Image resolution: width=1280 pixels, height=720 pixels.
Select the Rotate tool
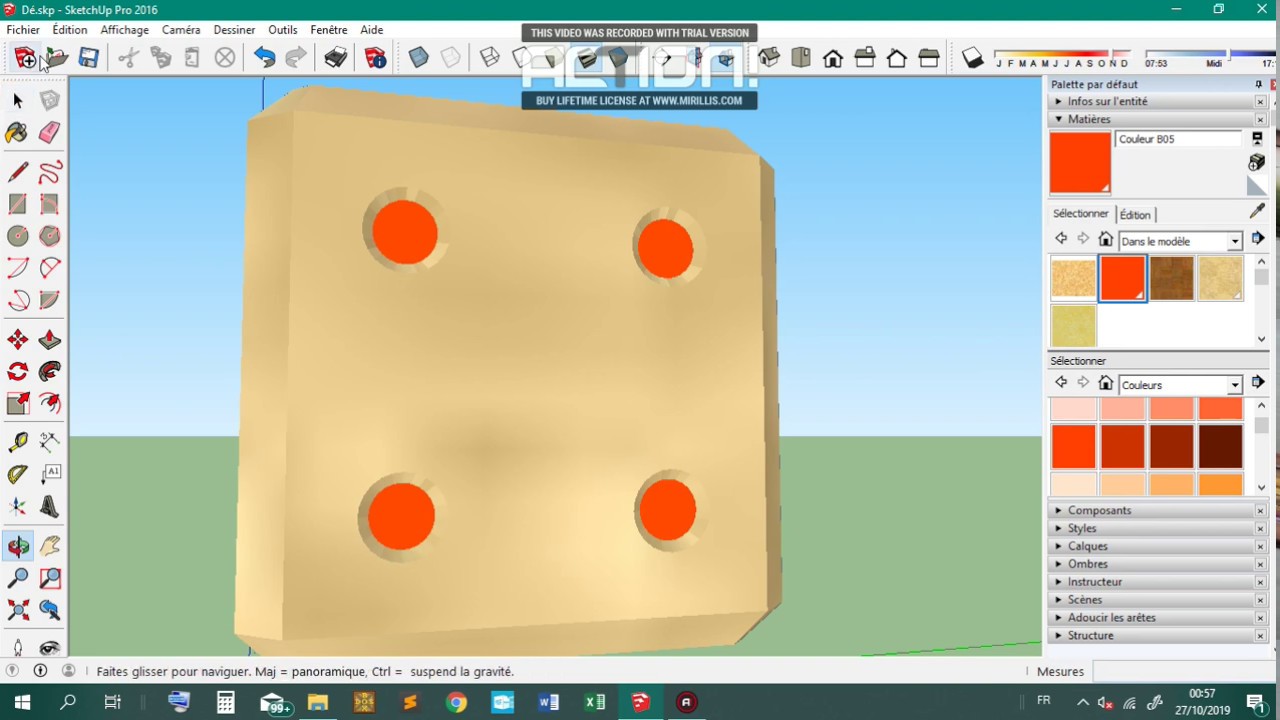(x=18, y=372)
